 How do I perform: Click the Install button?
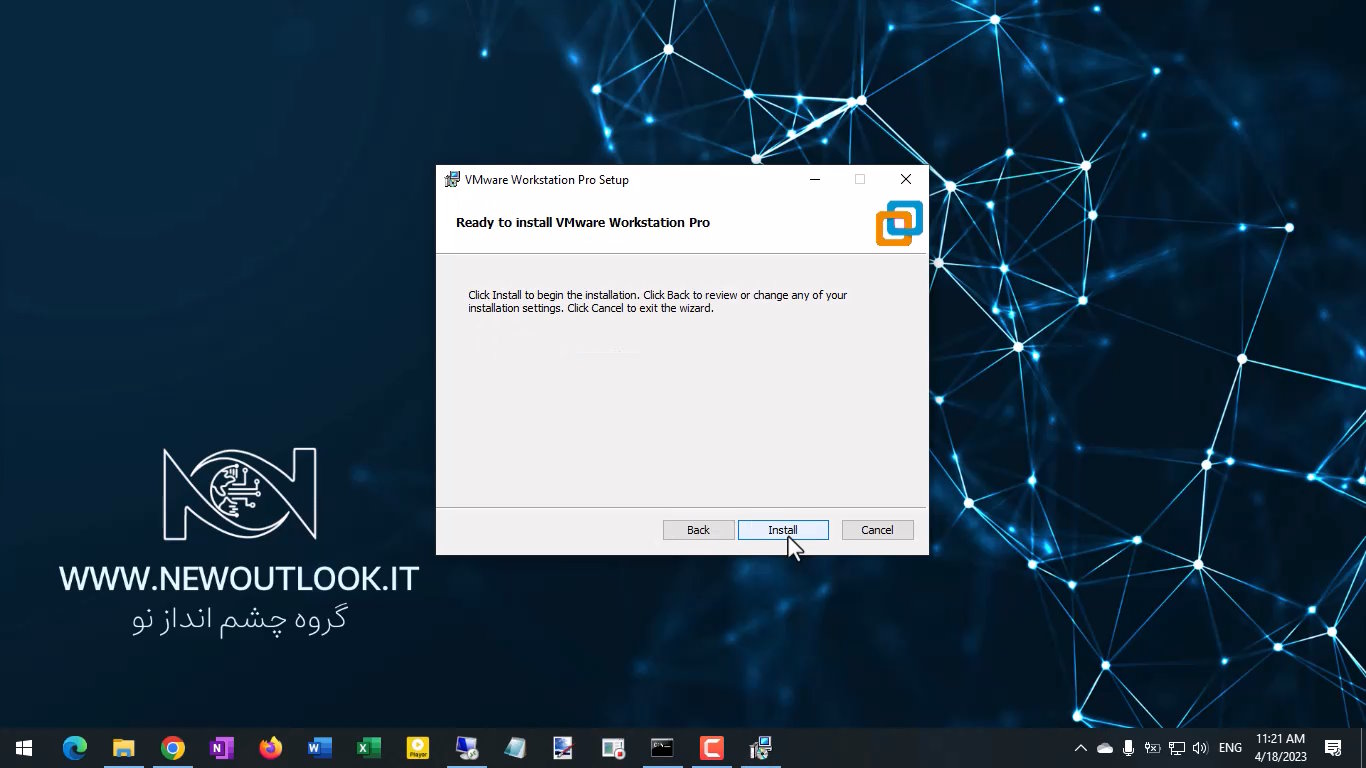click(x=783, y=530)
